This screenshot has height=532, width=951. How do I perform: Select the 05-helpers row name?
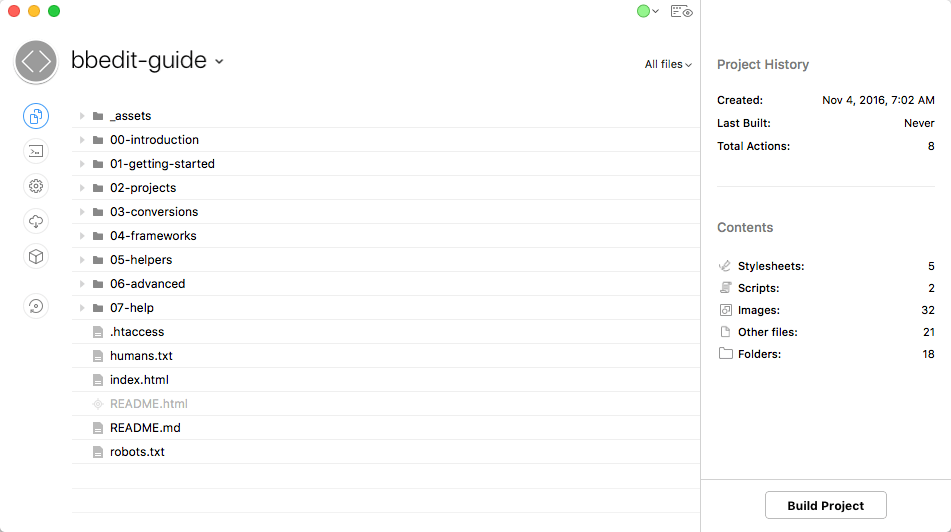tap(141, 260)
